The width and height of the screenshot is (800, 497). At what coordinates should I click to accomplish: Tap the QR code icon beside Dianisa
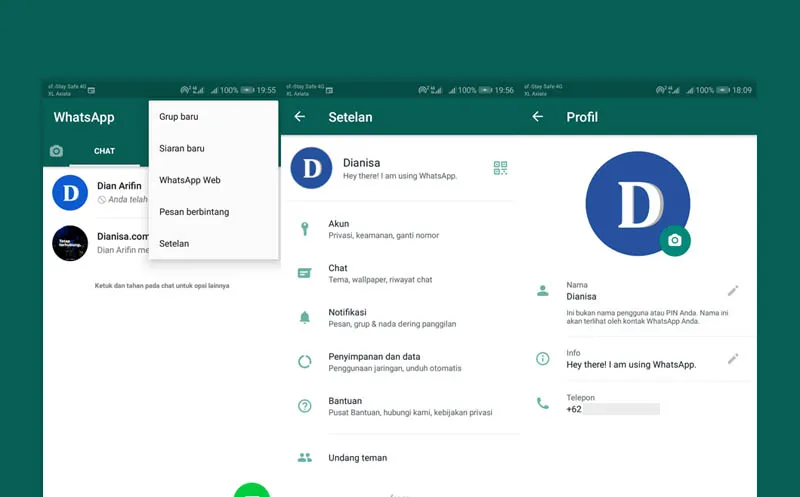tap(501, 168)
